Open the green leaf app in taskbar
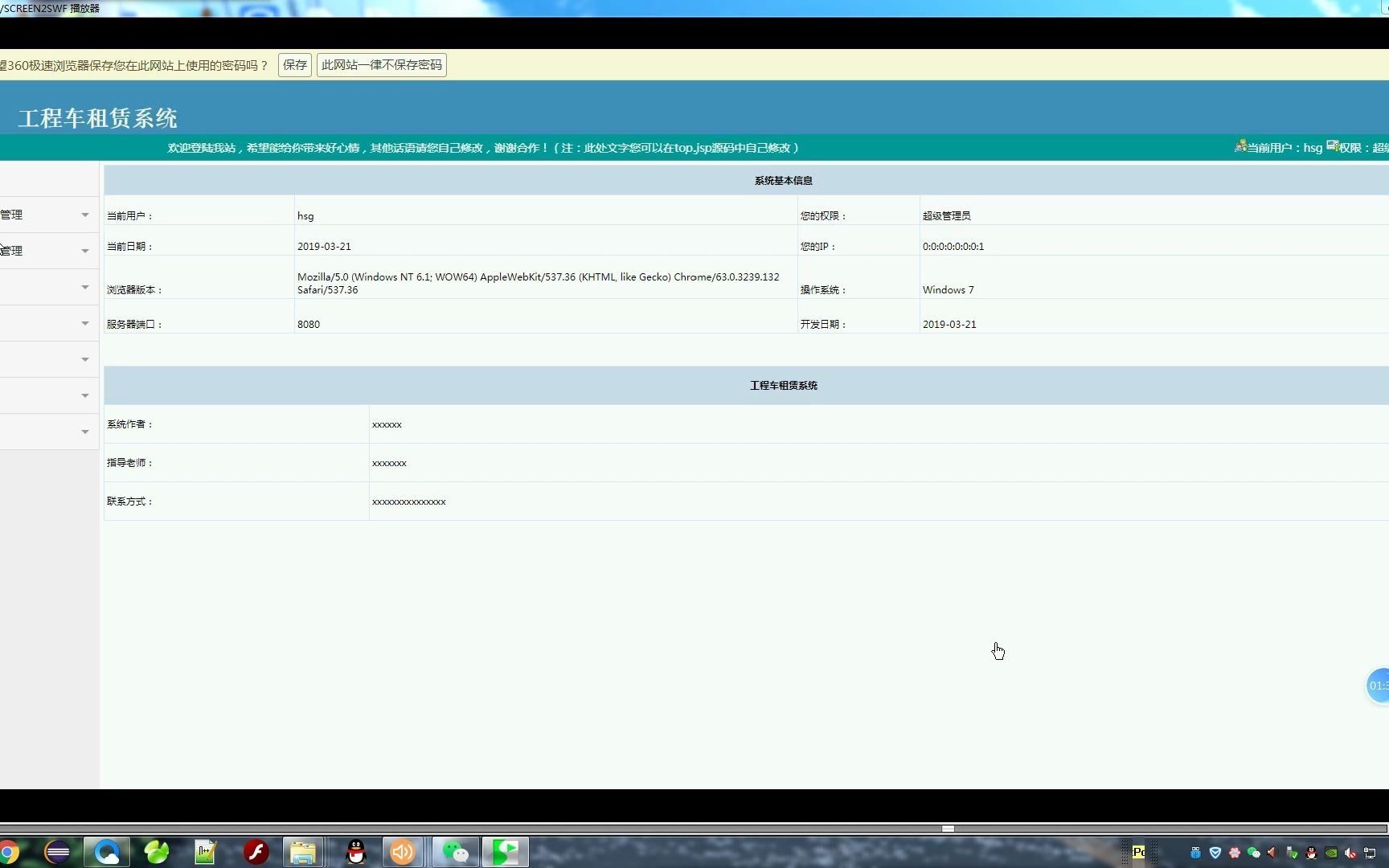Image resolution: width=1389 pixels, height=868 pixels. tap(157, 852)
